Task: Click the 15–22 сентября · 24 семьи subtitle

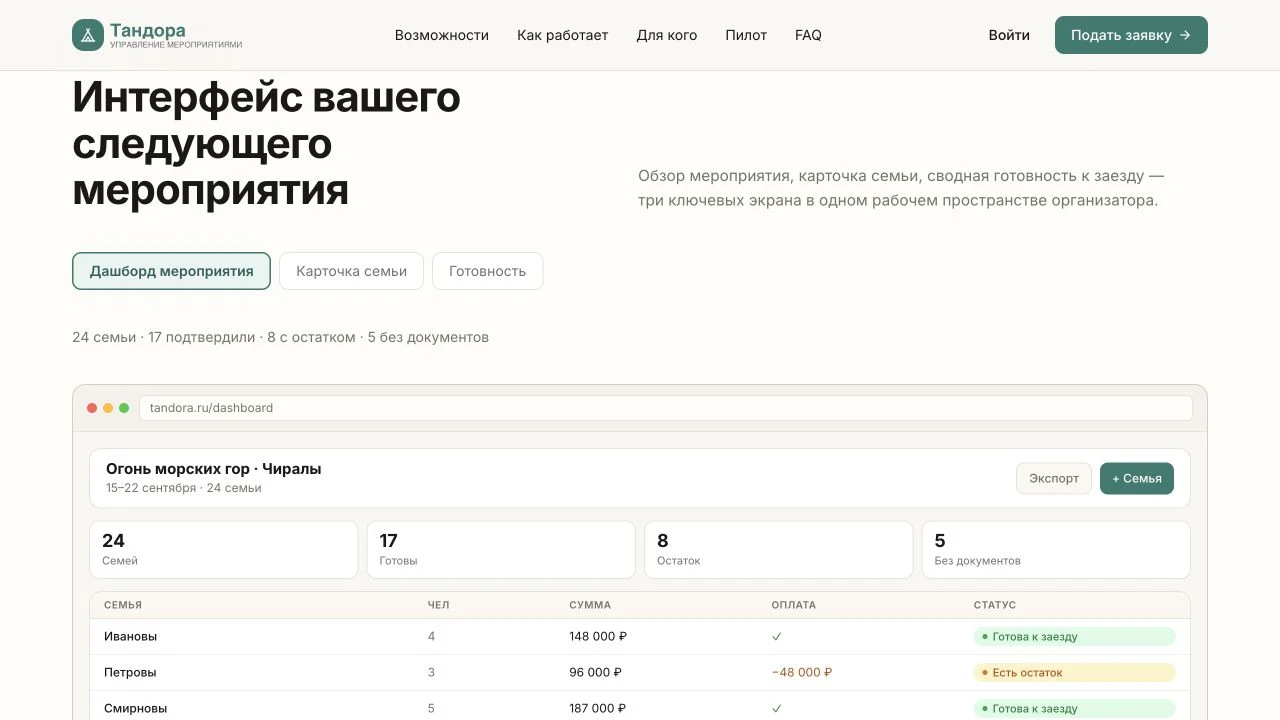Action: click(x=184, y=488)
